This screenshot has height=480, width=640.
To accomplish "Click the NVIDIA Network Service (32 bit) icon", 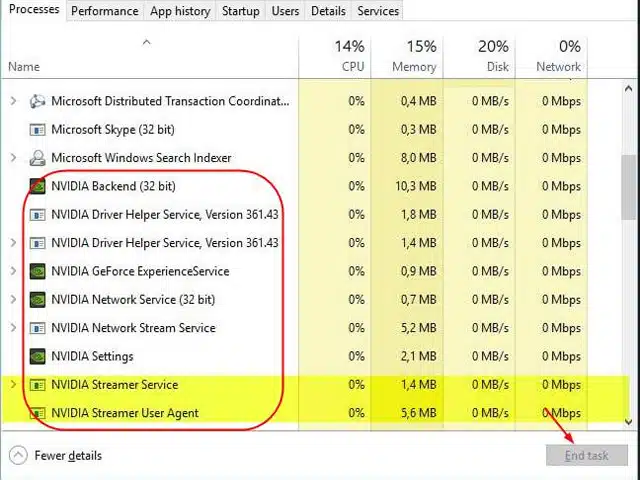I will point(37,300).
